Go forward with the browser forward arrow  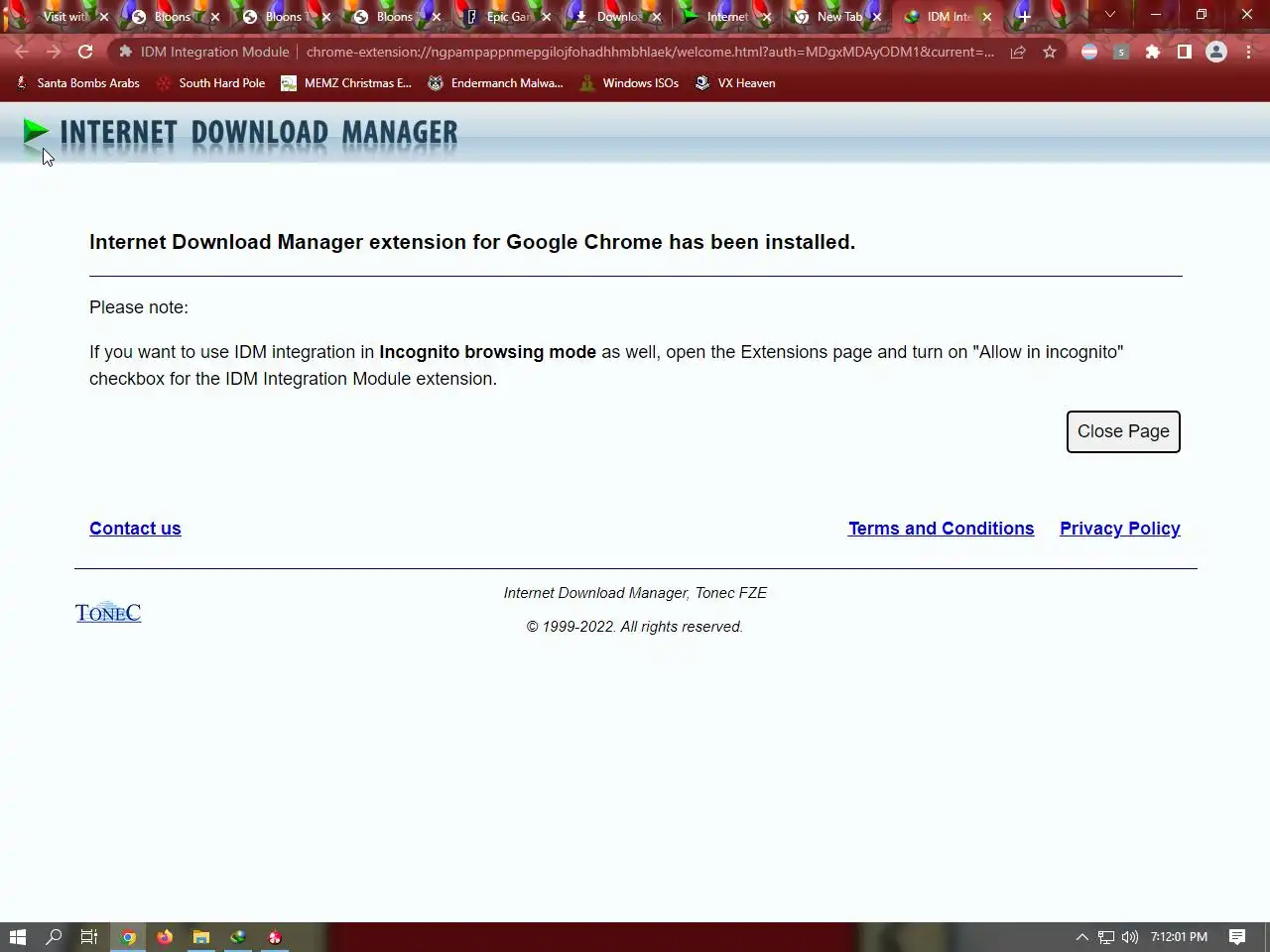tap(54, 52)
